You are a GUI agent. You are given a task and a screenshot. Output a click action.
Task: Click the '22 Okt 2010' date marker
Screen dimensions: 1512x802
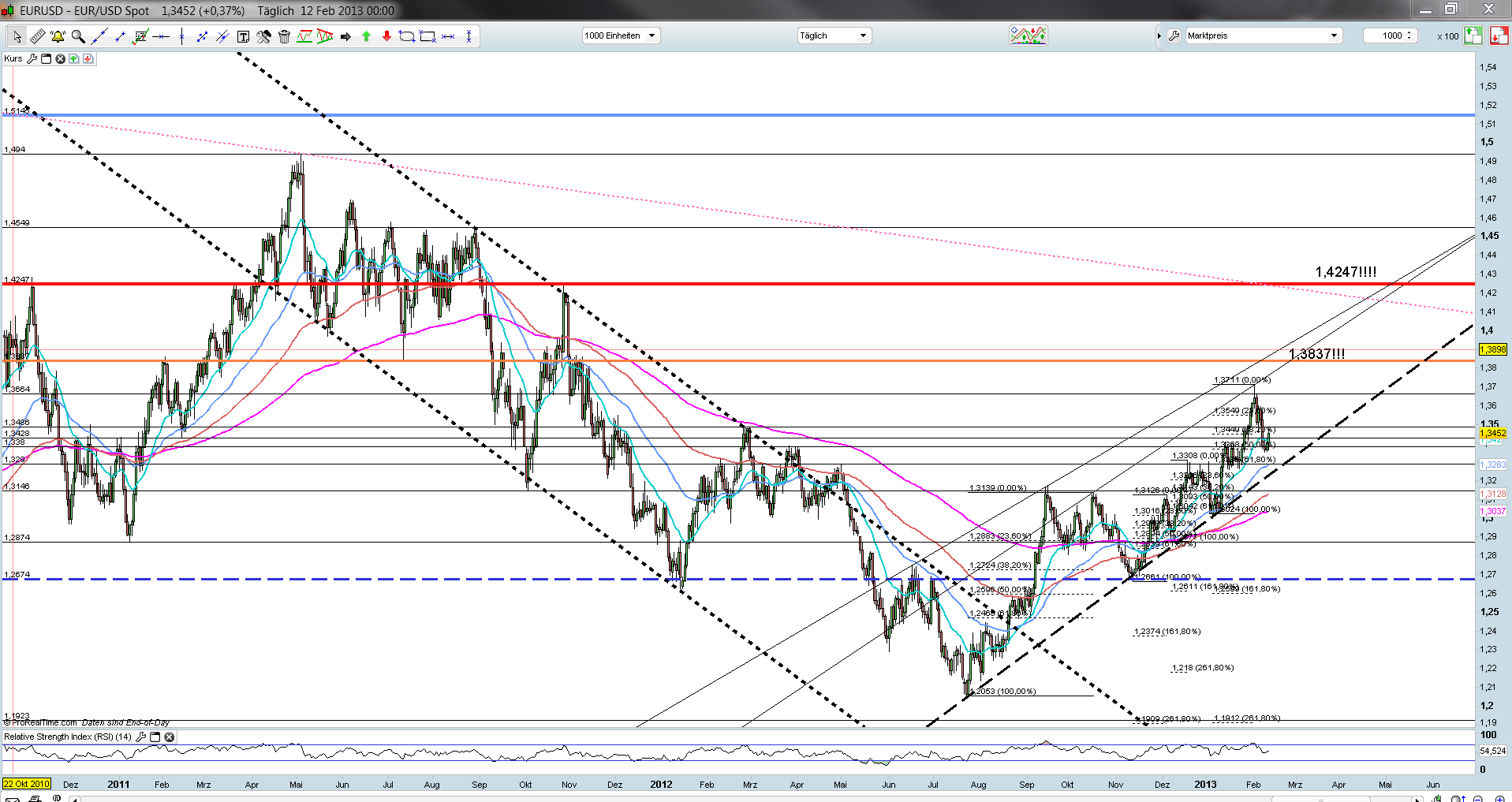(x=27, y=784)
